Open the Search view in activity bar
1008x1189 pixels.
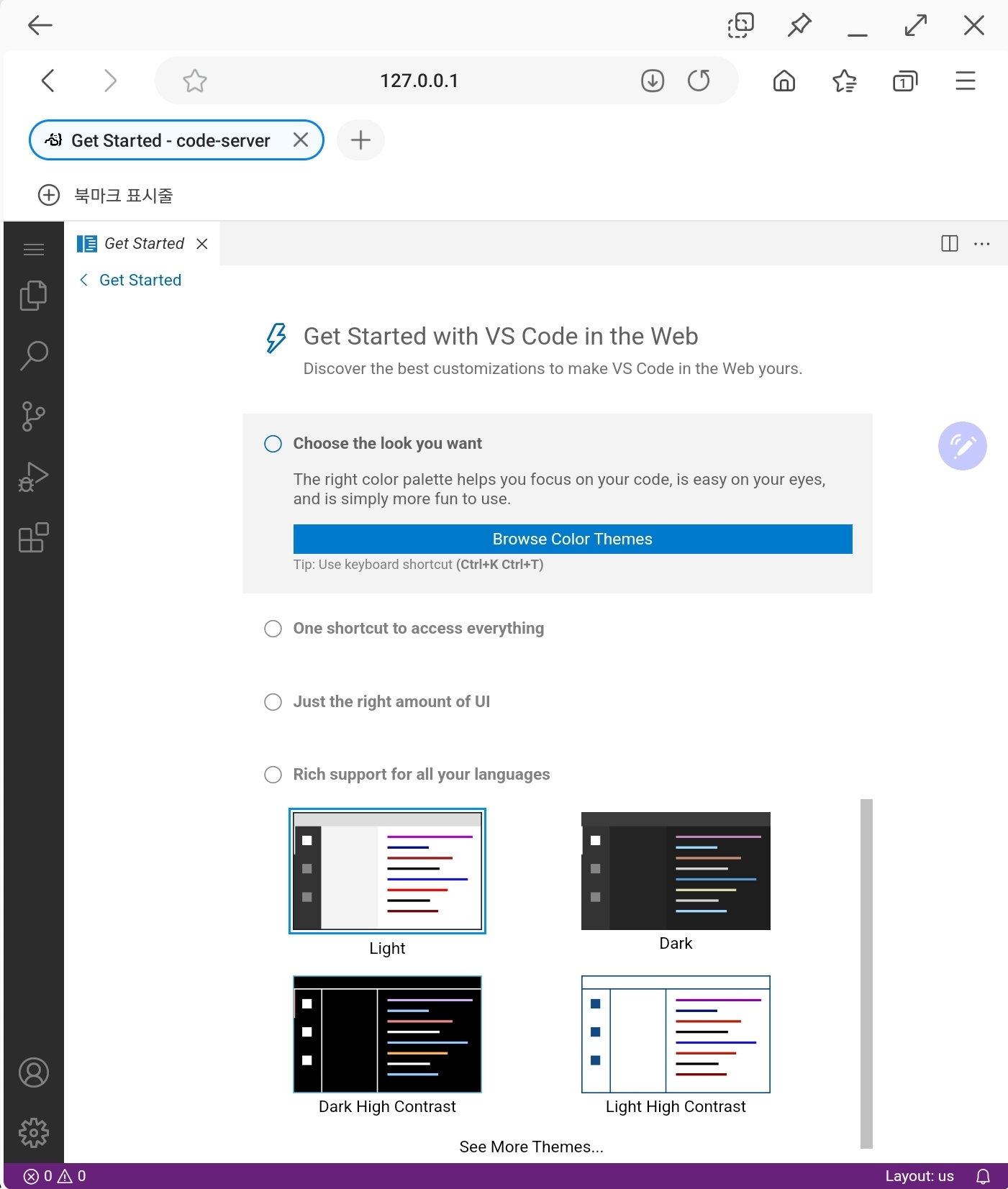click(x=33, y=356)
